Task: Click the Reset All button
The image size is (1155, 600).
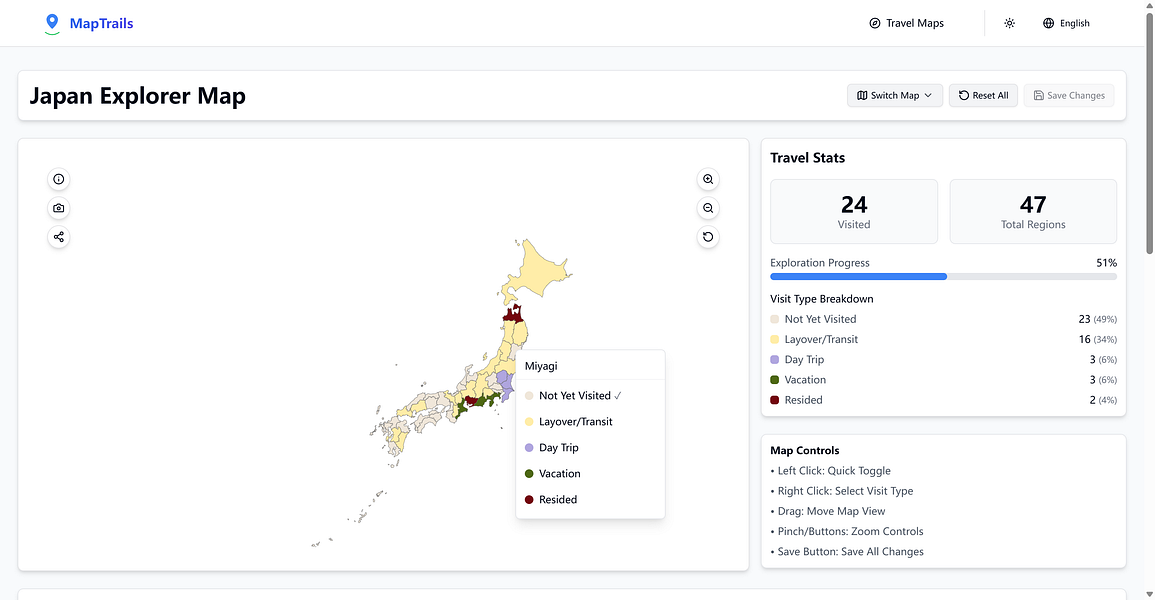Action: [x=983, y=96]
